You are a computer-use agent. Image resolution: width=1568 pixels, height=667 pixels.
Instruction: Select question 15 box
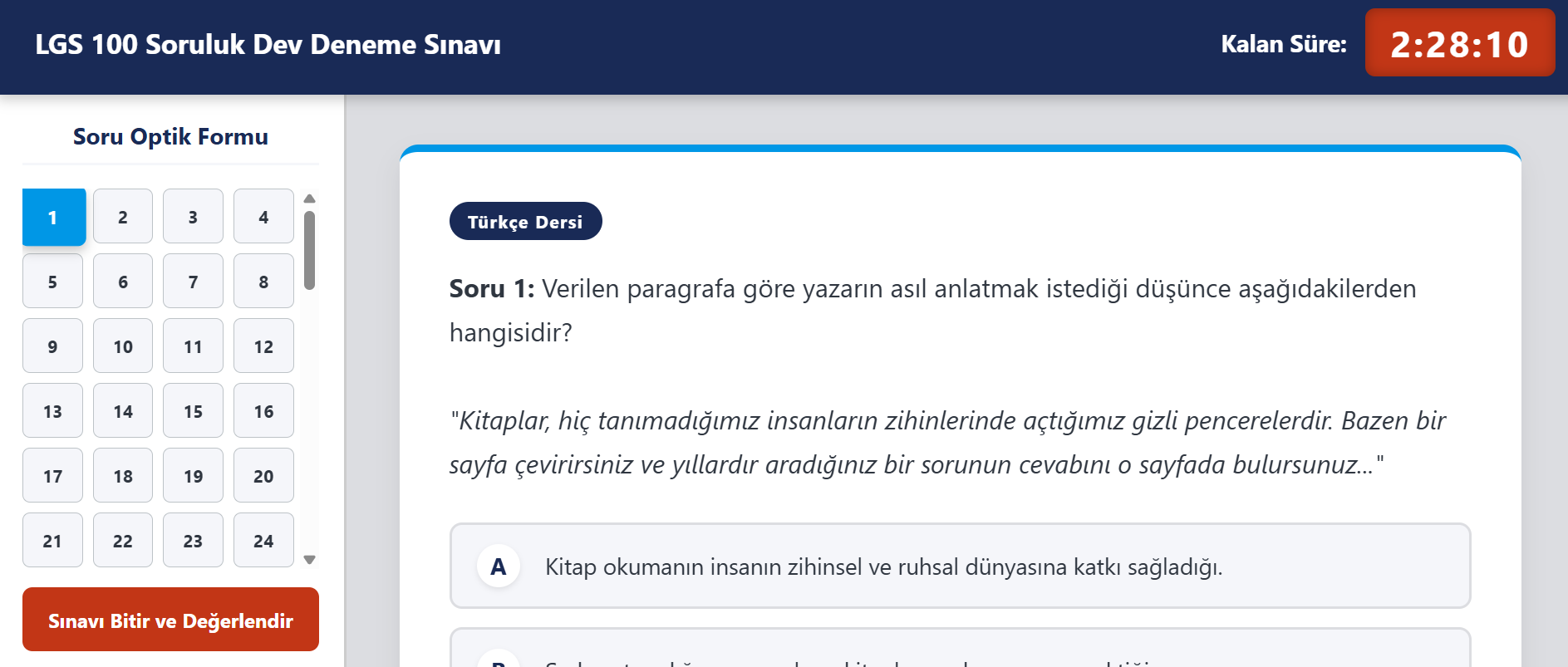(193, 410)
